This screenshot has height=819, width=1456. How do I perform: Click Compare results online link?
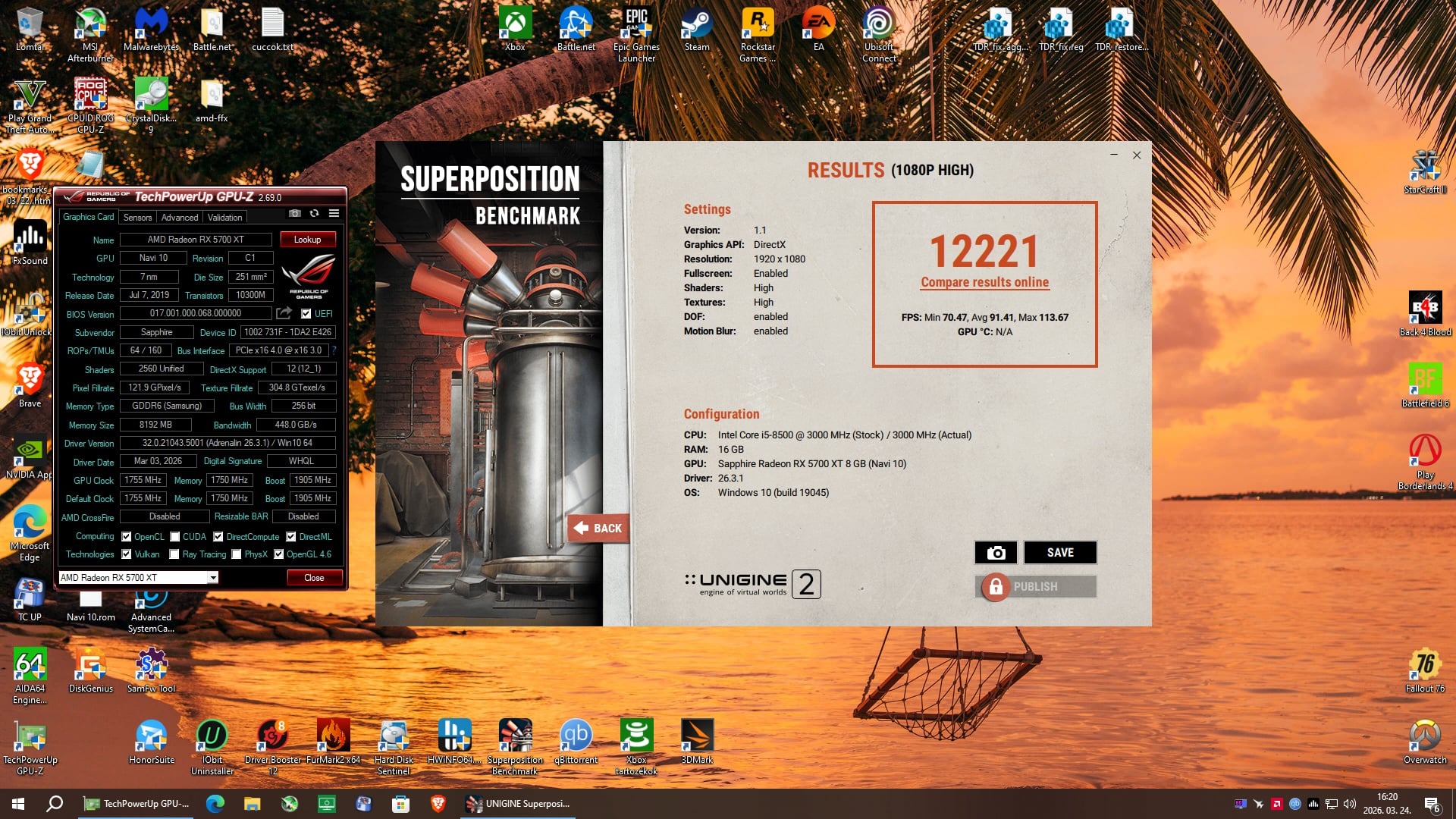tap(984, 282)
